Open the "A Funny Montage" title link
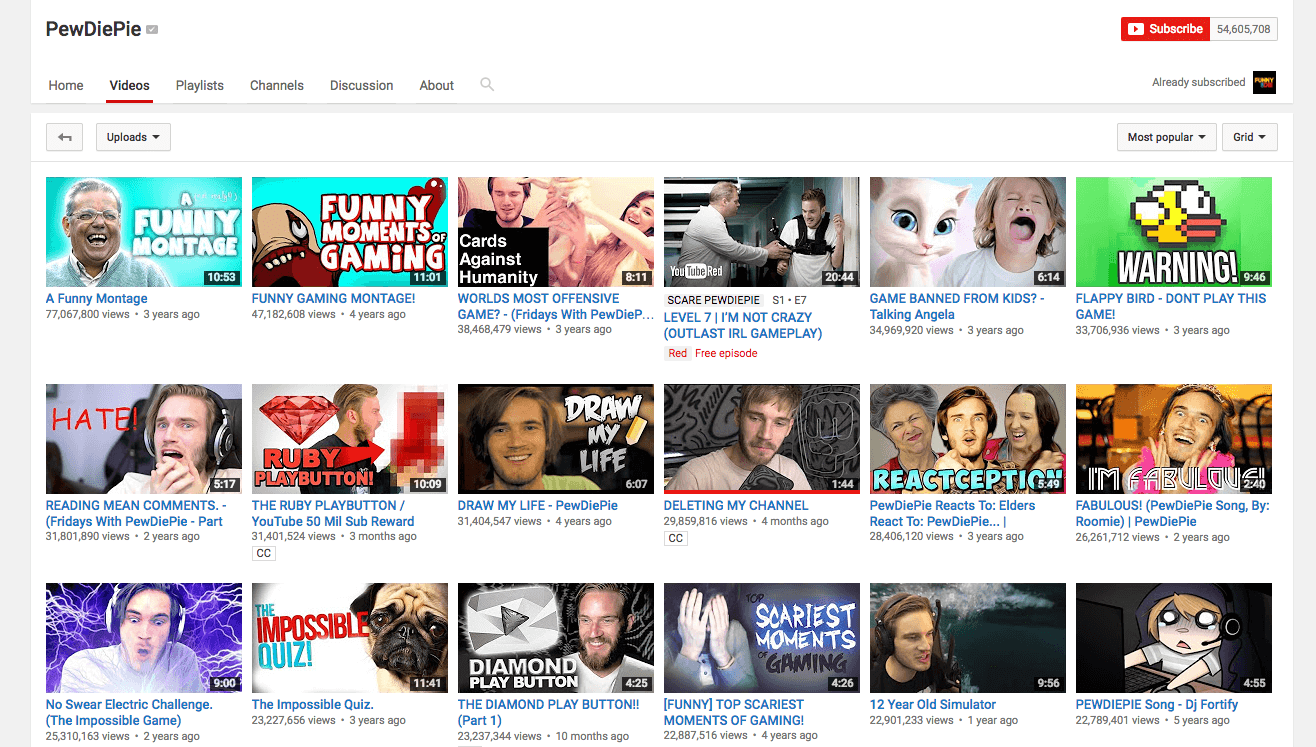This screenshot has height=747, width=1316. click(96, 298)
